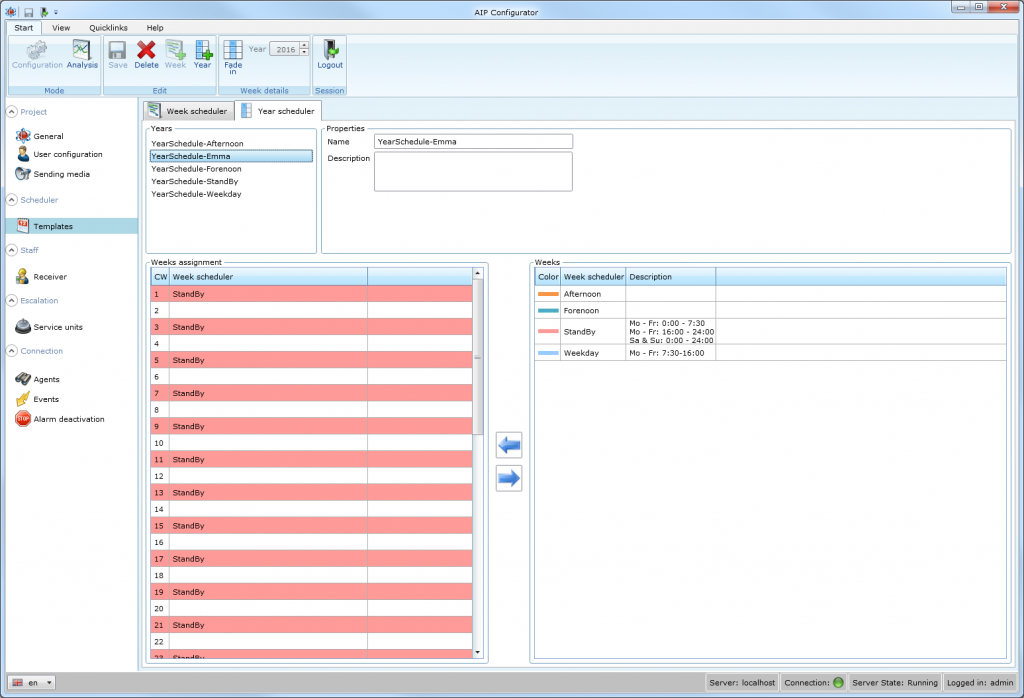Switch to the Week scheduler tab
This screenshot has width=1024, height=698.
[x=188, y=111]
